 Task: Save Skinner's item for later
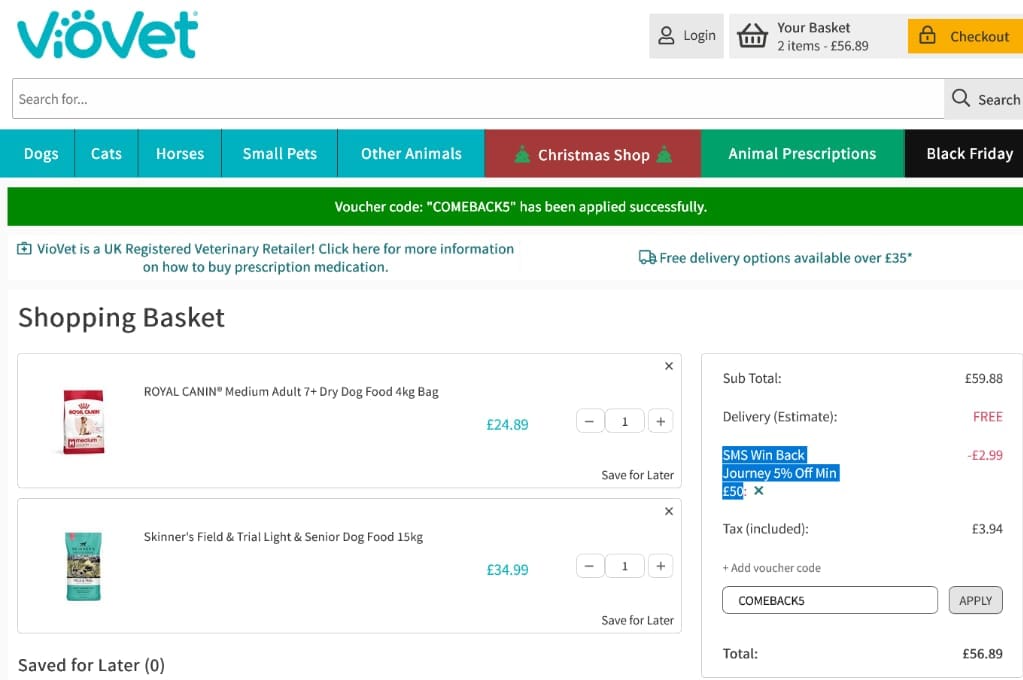pyautogui.click(x=637, y=620)
